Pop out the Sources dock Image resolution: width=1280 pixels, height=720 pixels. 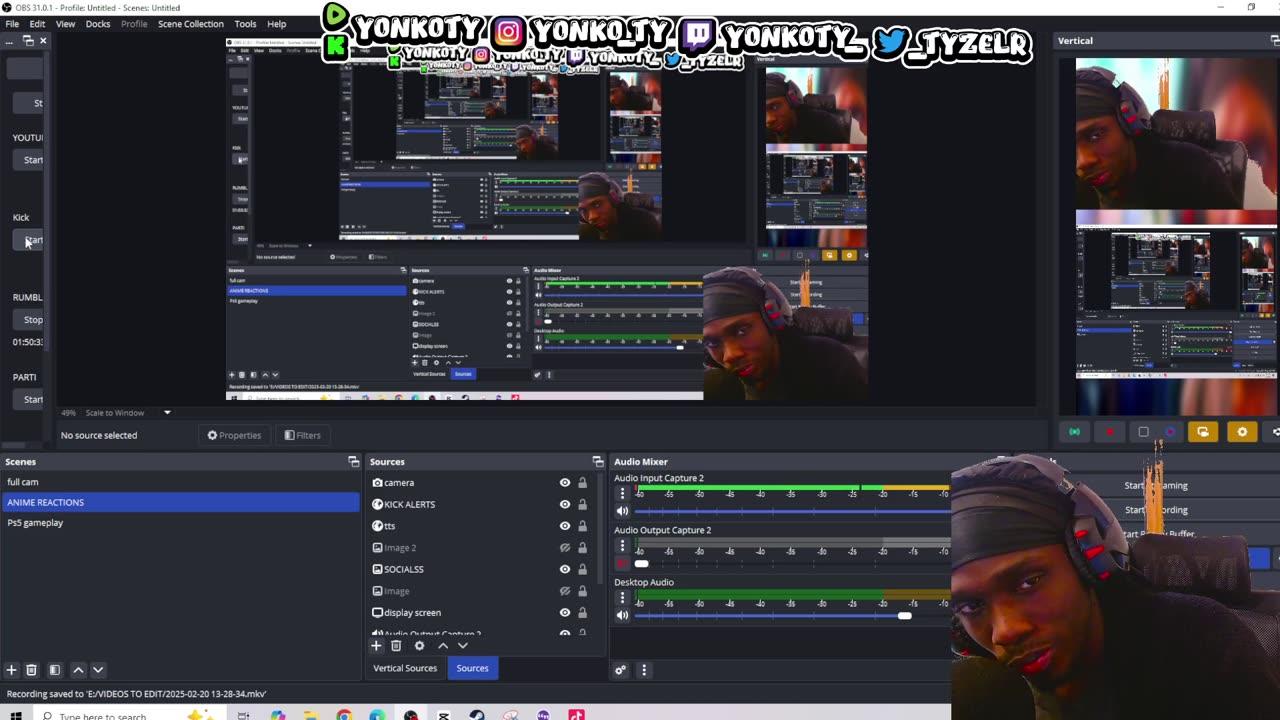tap(598, 461)
